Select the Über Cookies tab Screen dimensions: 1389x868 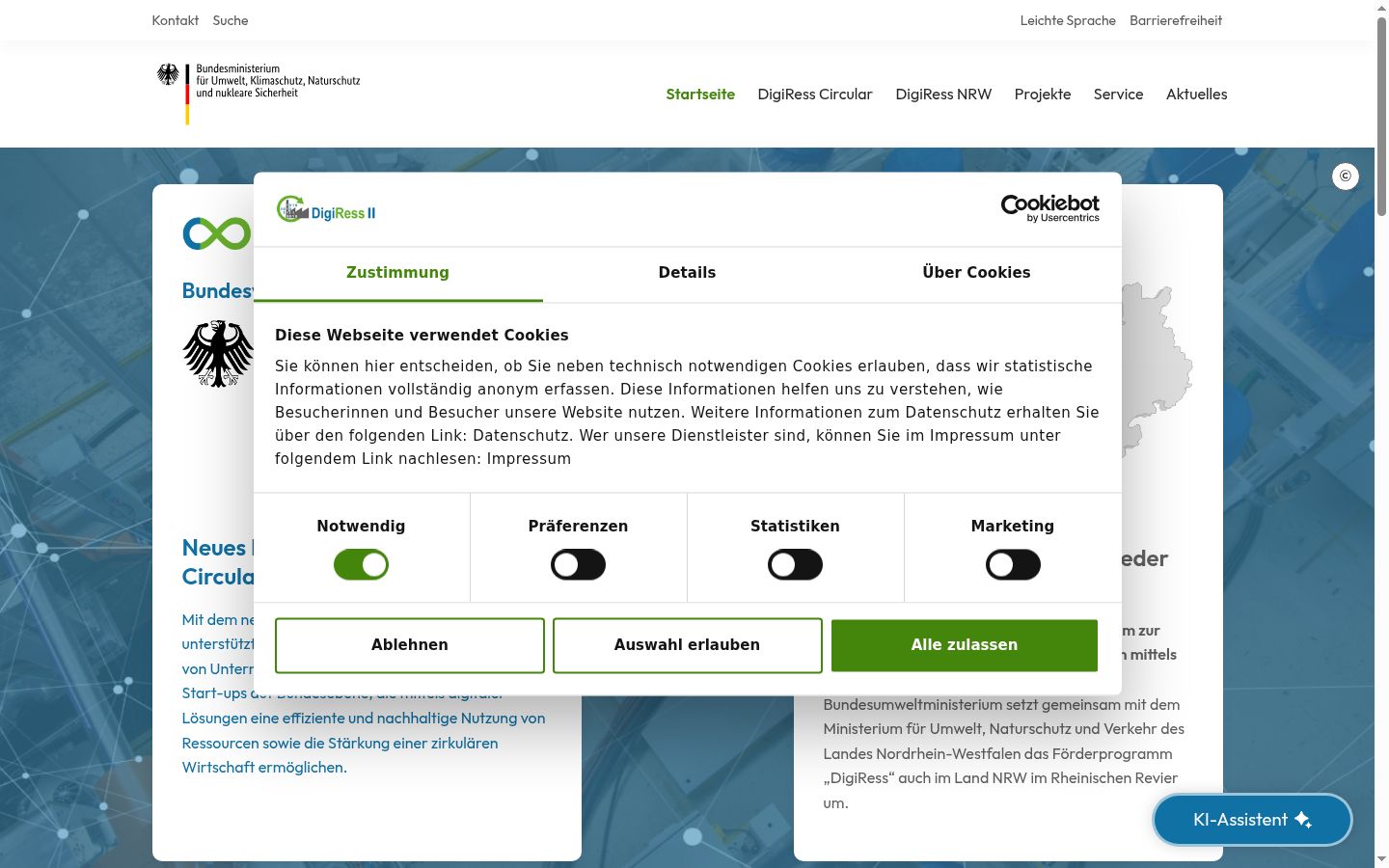tap(976, 274)
